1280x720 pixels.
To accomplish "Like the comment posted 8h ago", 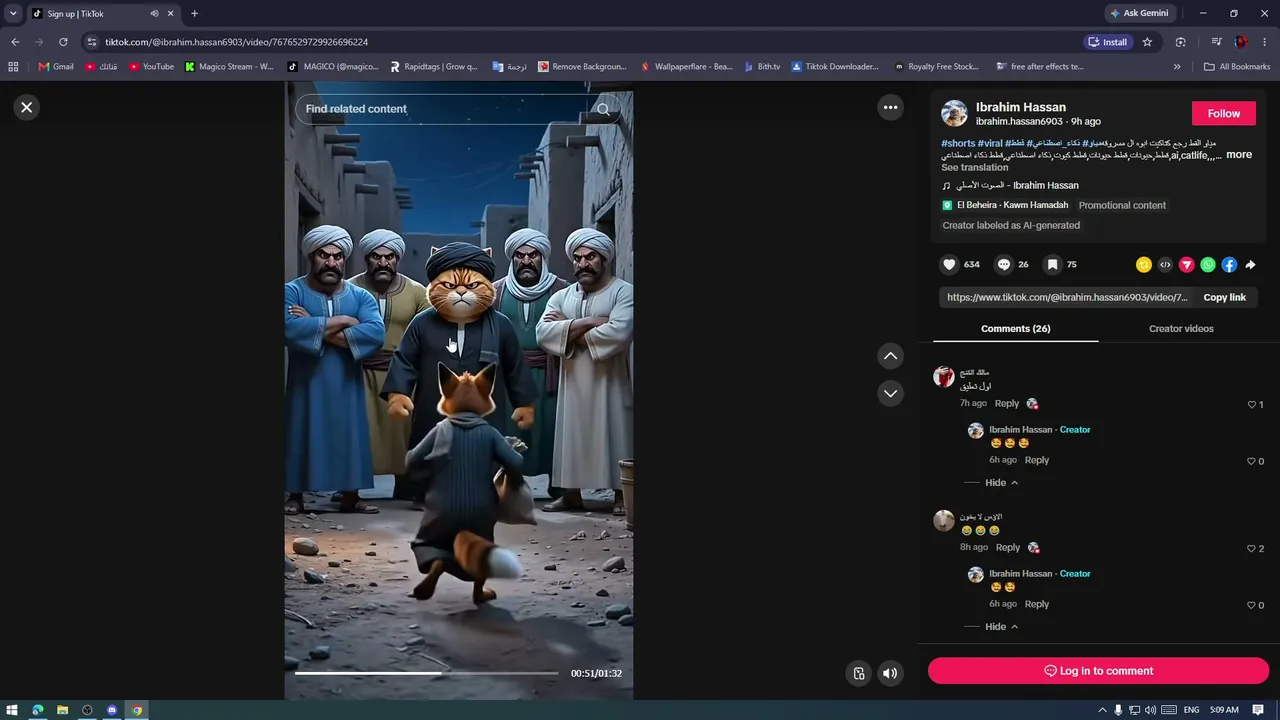I will point(1251,549).
